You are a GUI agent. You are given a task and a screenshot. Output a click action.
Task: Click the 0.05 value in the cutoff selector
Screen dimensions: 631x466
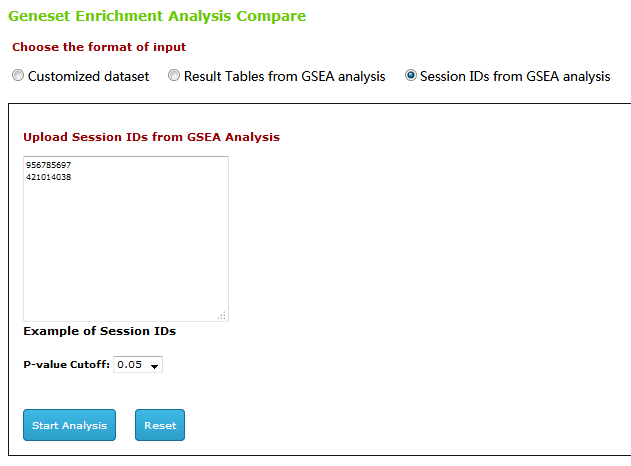(130, 365)
